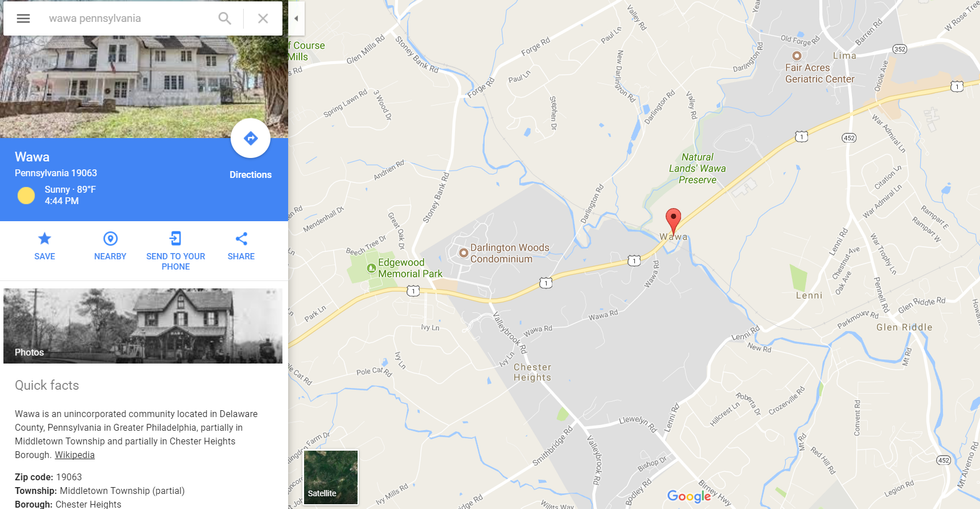Select Darlington Woods Condominium marker

point(464,253)
